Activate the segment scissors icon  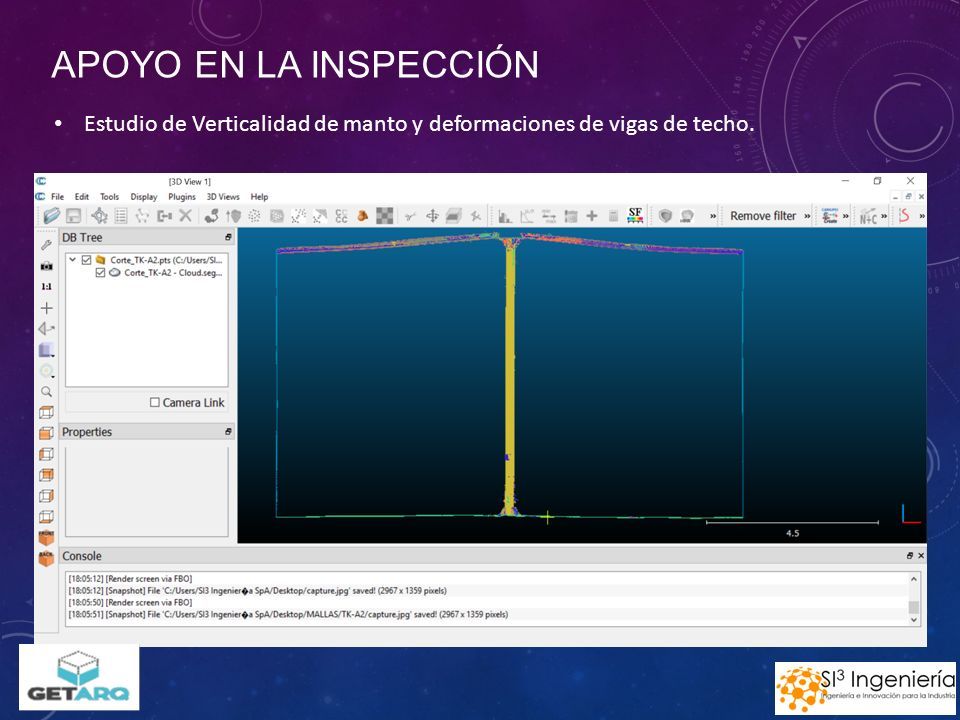pyautogui.click(x=411, y=216)
